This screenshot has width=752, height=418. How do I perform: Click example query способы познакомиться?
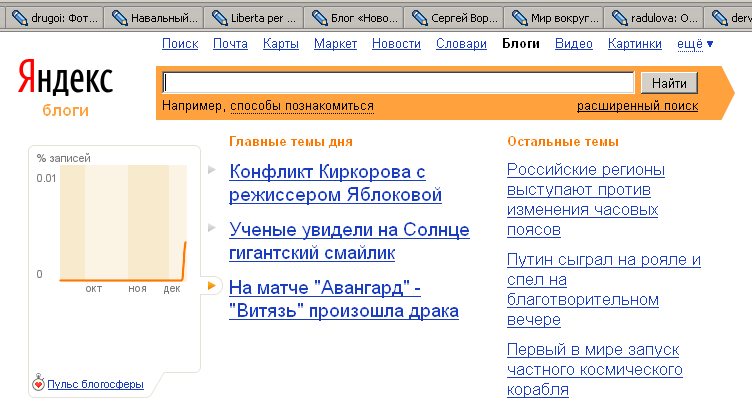(302, 105)
